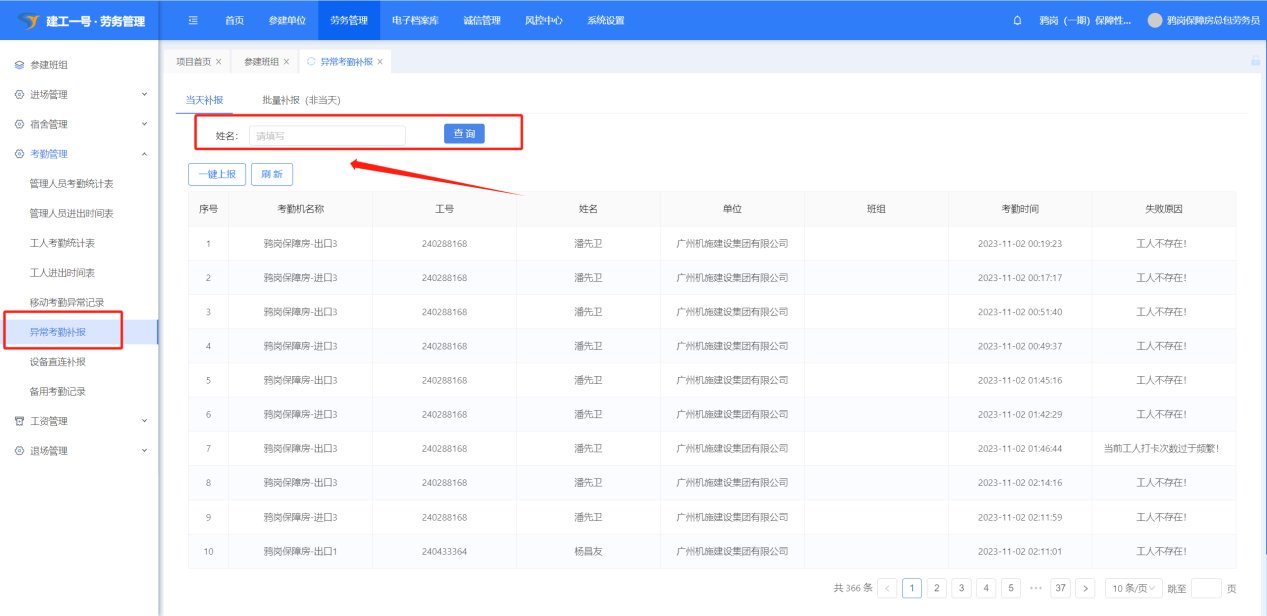The width and height of the screenshot is (1267, 616).
Task: Click the 一键上报 button
Action: click(x=217, y=174)
